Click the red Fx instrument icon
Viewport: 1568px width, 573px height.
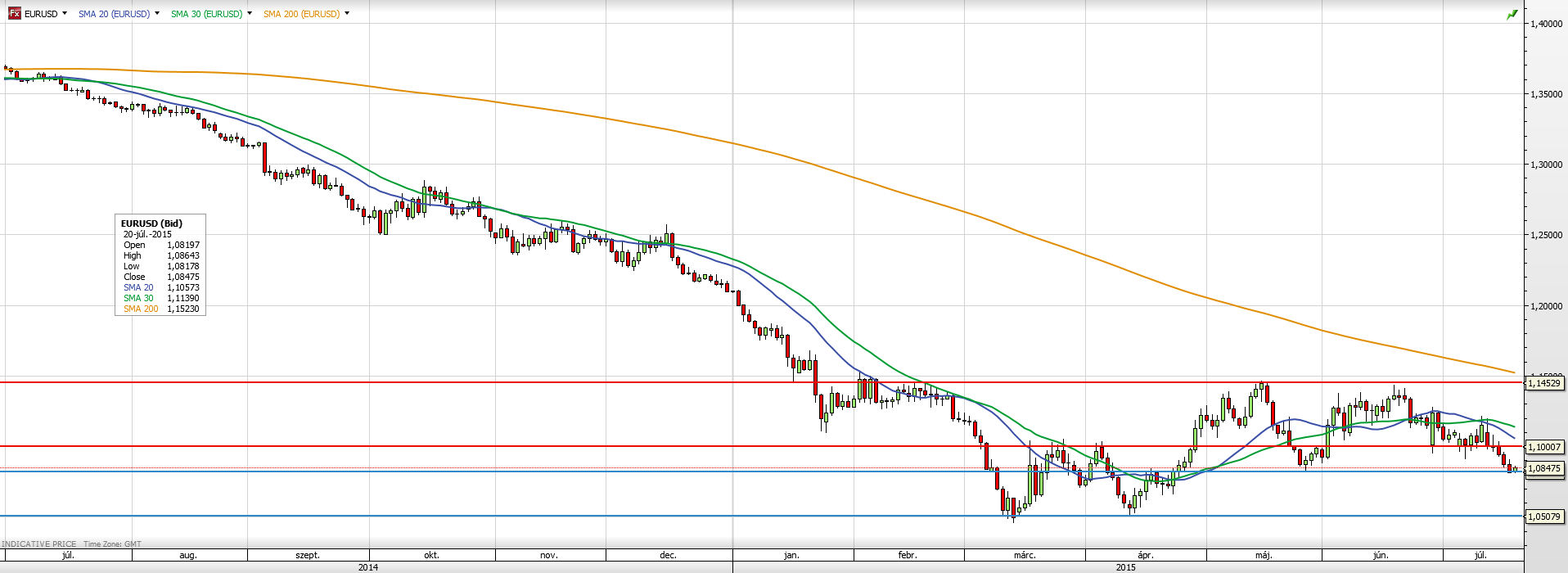click(15, 14)
